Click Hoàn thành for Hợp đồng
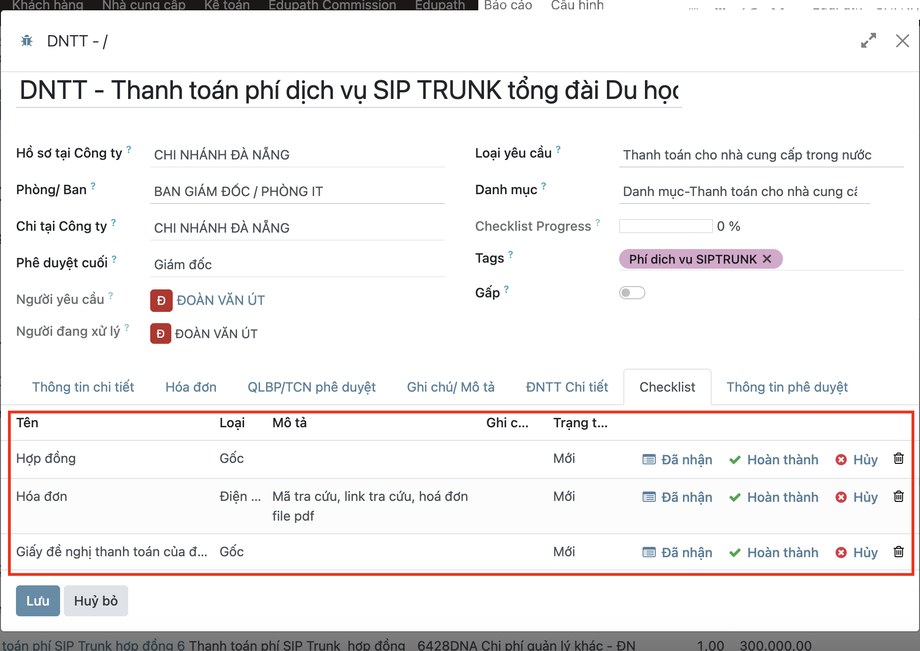 tap(773, 459)
